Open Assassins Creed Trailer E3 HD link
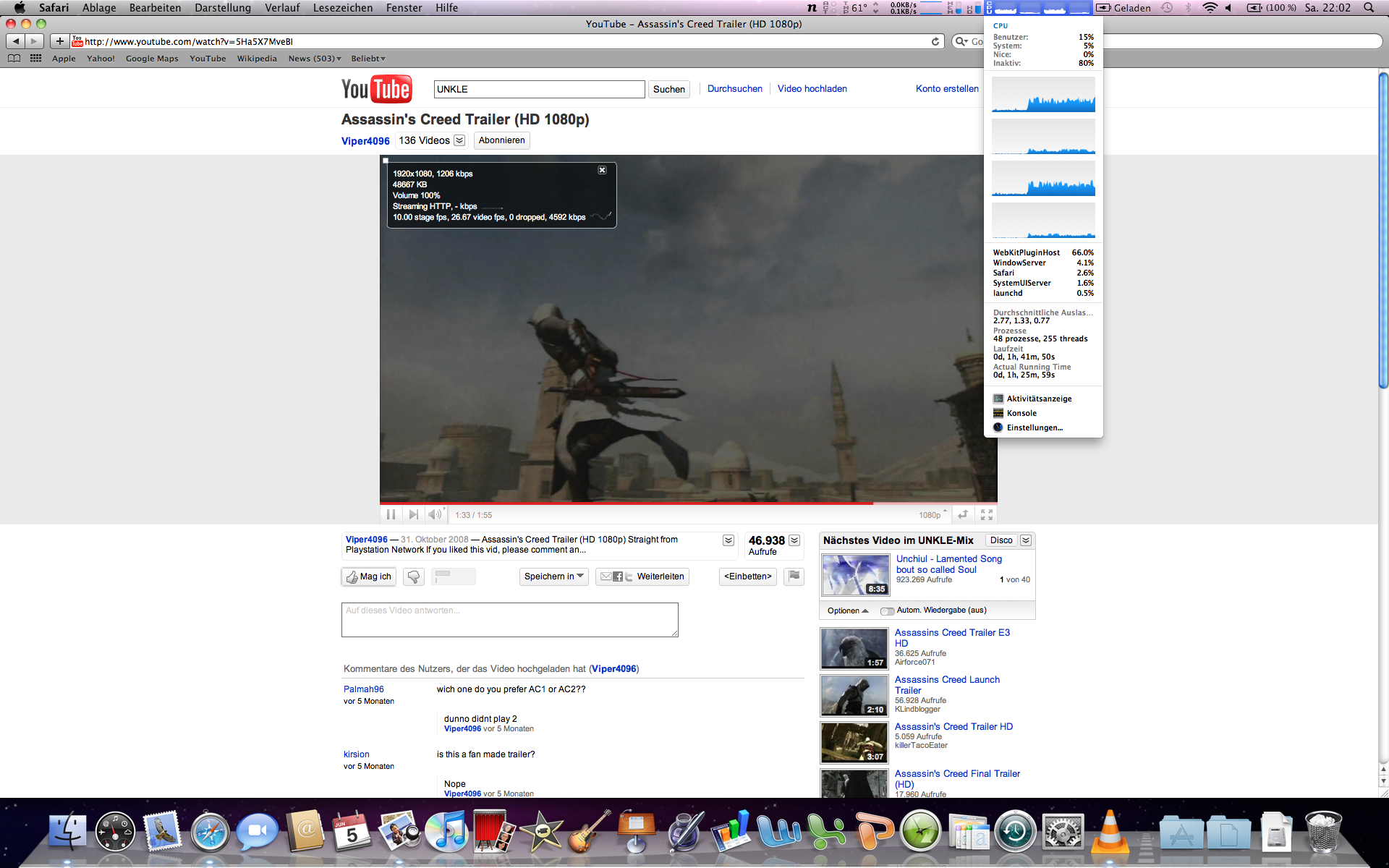1389x868 pixels. pos(952,637)
